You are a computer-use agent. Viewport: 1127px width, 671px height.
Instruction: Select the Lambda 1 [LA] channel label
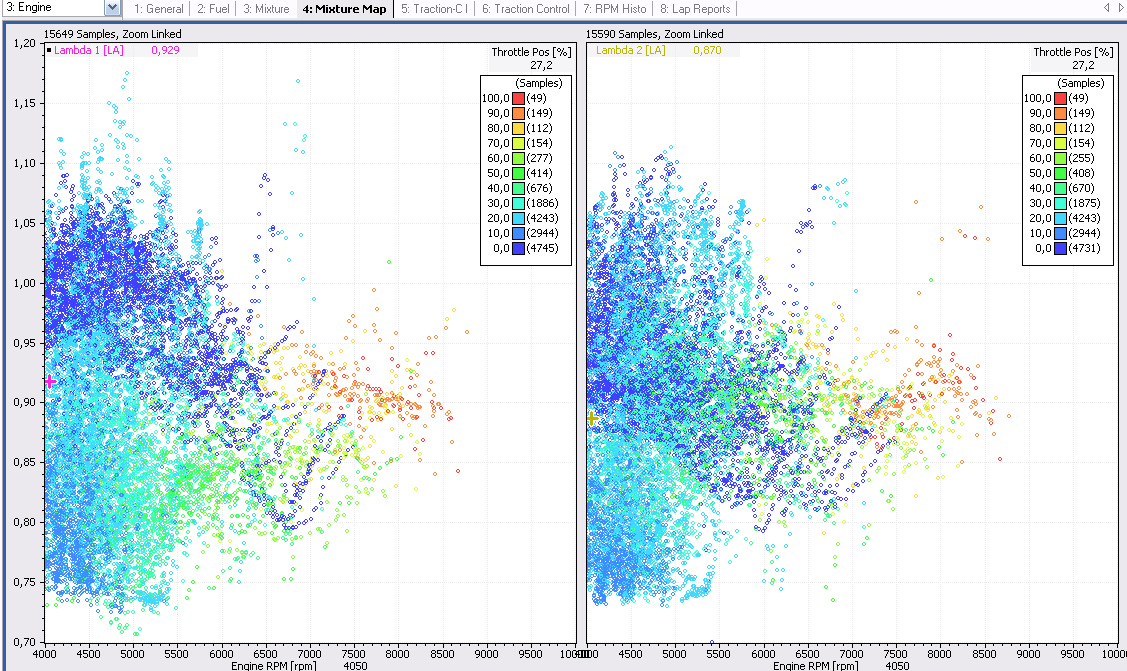[88, 50]
